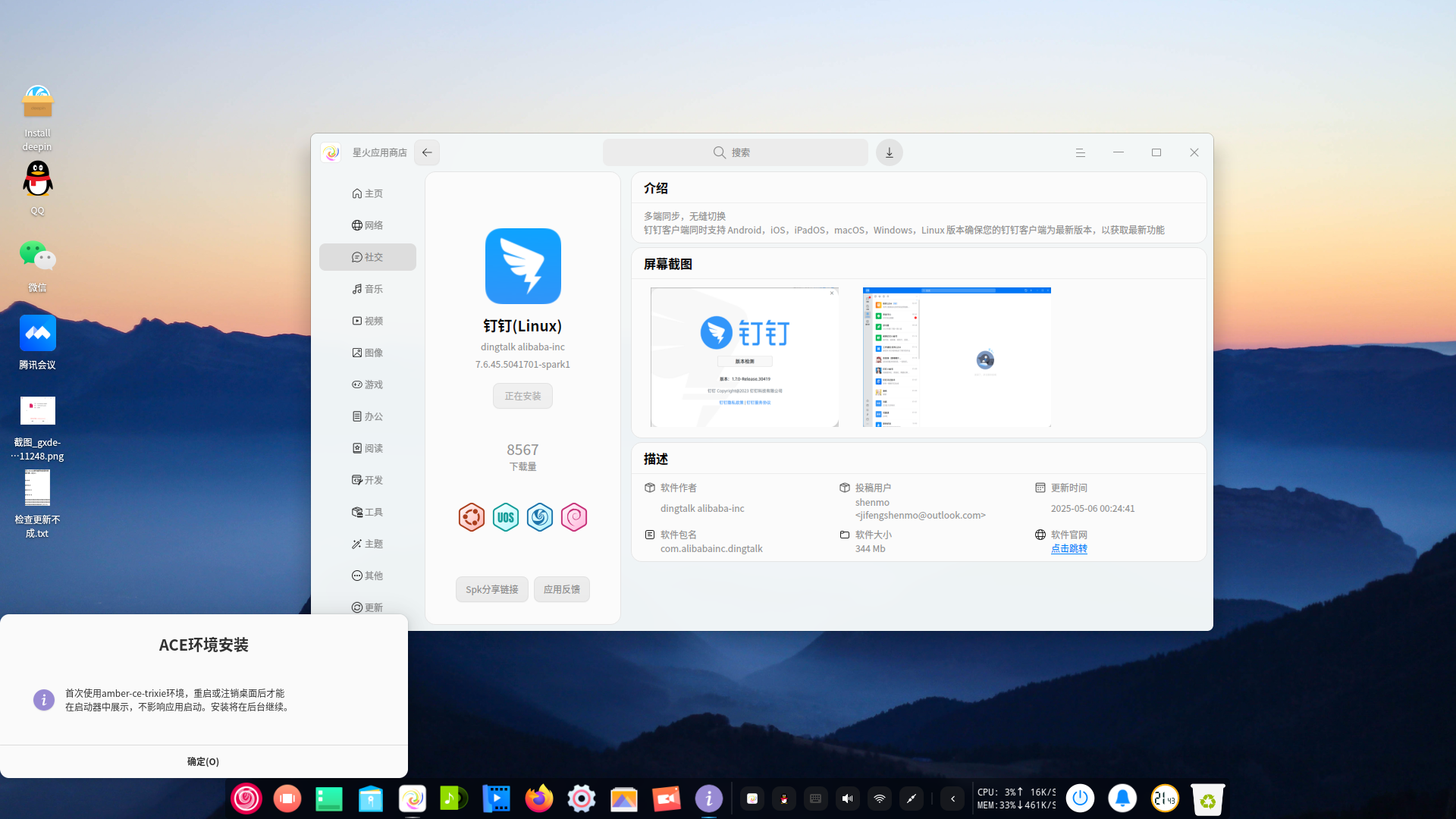Open the 办公 category
Image resolution: width=1456 pixels, height=819 pixels.
368,416
